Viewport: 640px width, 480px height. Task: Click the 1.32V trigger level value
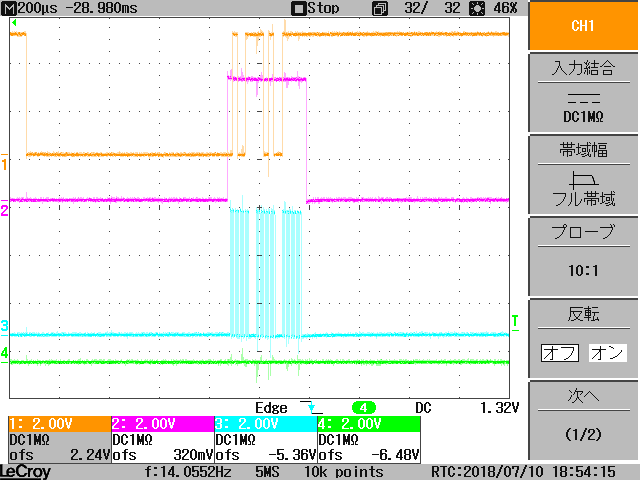tap(499, 408)
